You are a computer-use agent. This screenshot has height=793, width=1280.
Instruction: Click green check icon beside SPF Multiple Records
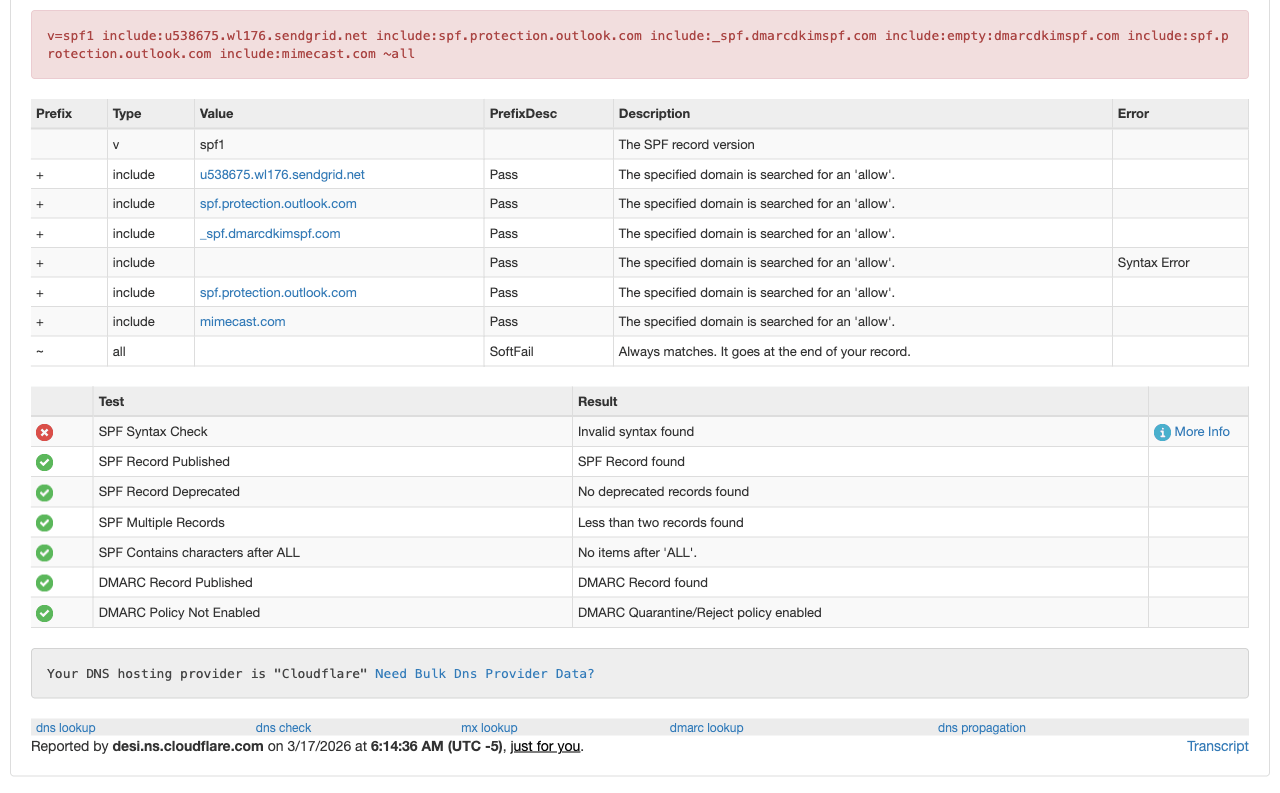[x=44, y=523]
